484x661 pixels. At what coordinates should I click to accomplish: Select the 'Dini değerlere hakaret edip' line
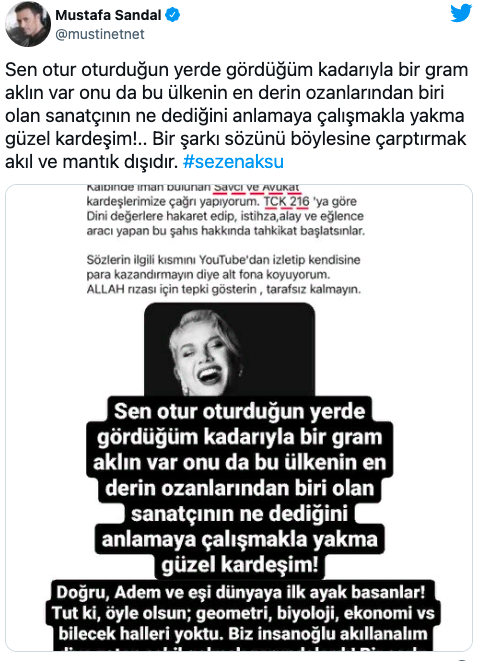225,216
